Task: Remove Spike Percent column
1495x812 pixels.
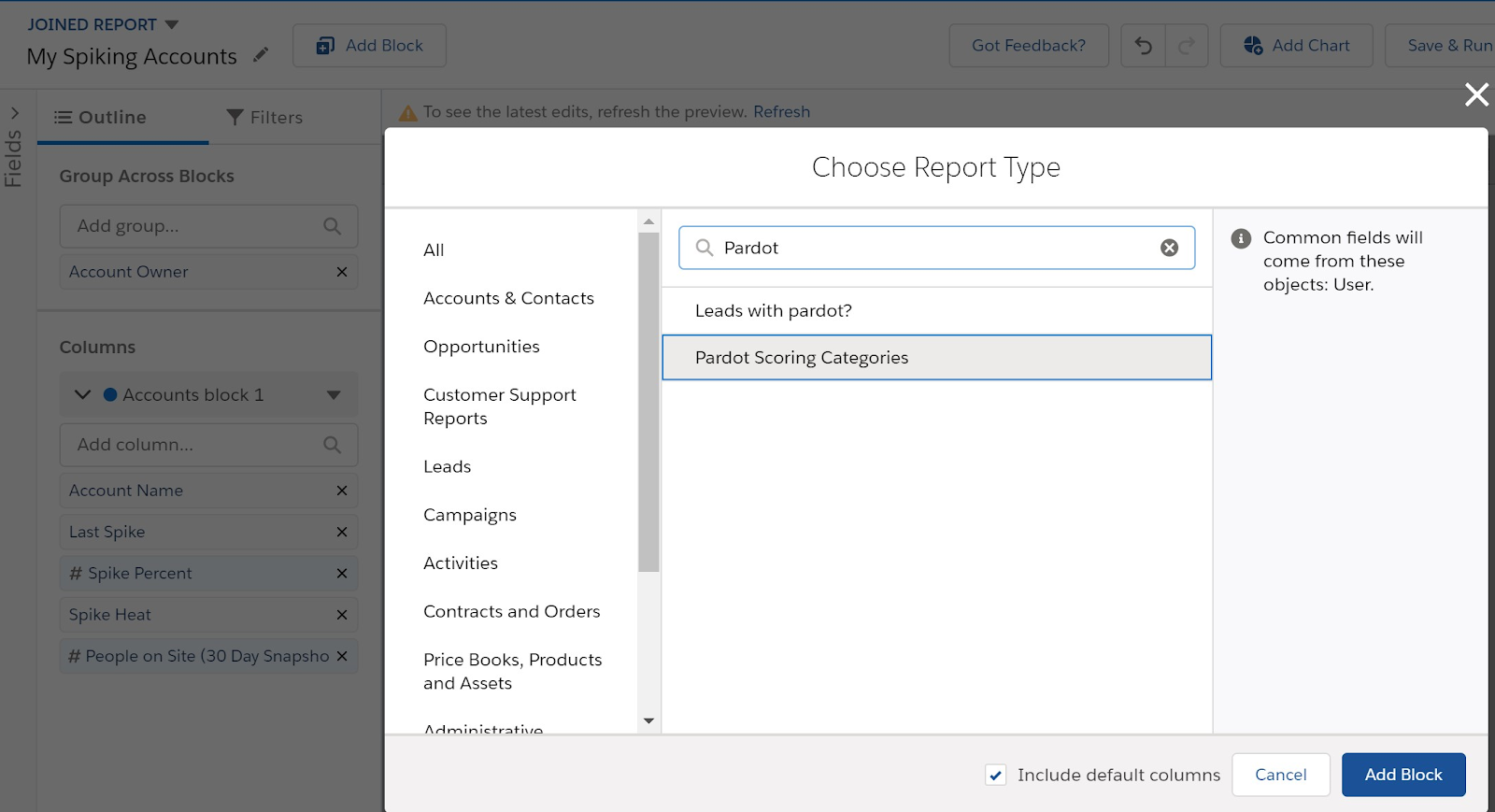Action: click(342, 574)
